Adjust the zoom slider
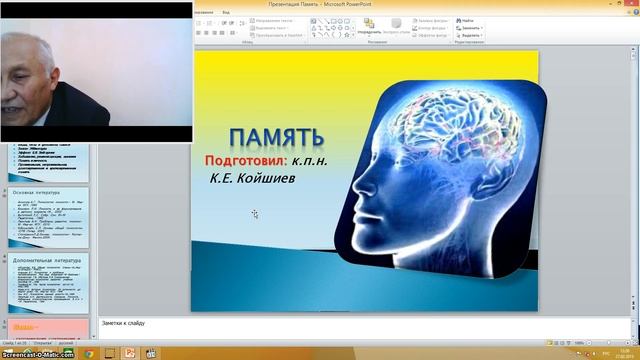Screen dimensions: 640x360 [x=609, y=343]
